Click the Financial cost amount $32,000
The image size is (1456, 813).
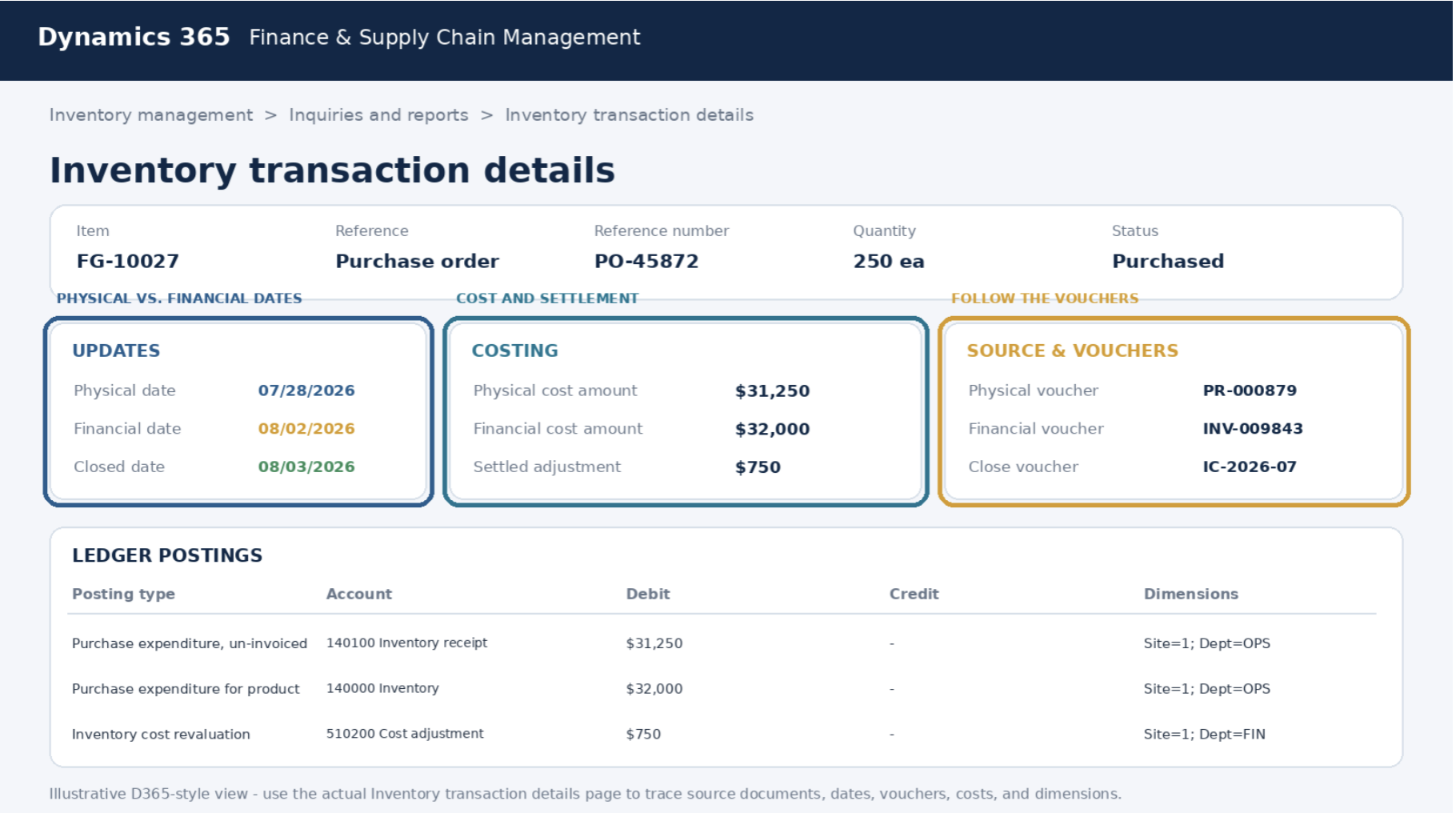point(772,429)
